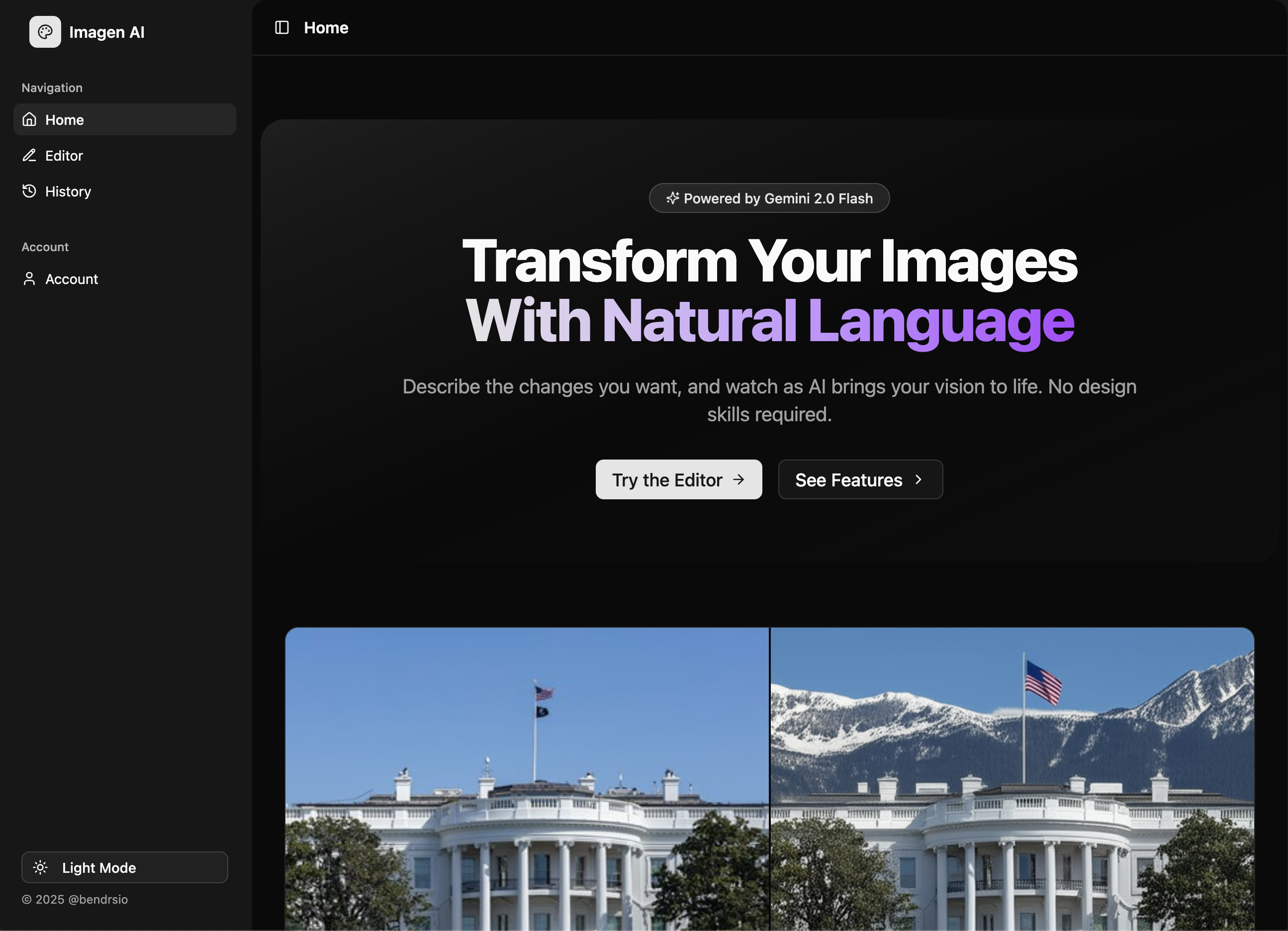Click the © 2025 @bendrsio footer text
1288x931 pixels.
pyautogui.click(x=75, y=899)
